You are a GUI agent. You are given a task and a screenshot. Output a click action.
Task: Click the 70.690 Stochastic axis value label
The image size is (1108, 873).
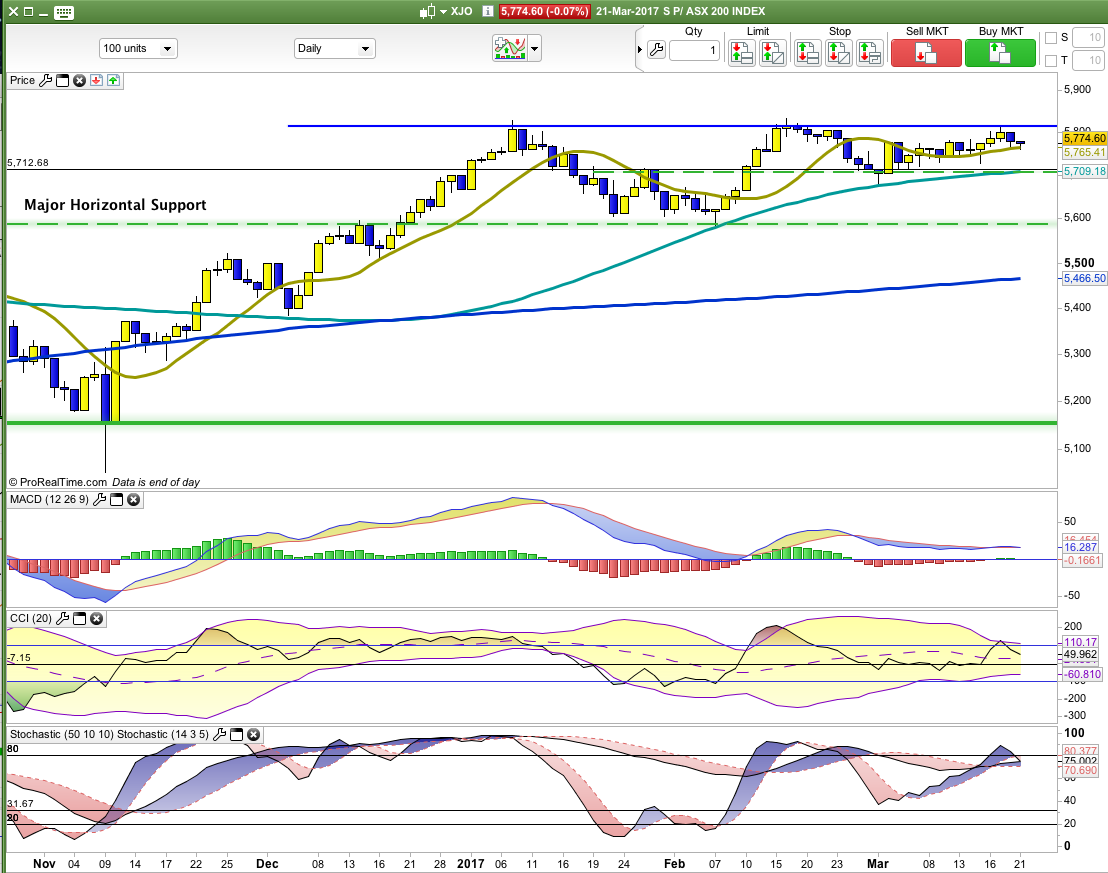1081,771
